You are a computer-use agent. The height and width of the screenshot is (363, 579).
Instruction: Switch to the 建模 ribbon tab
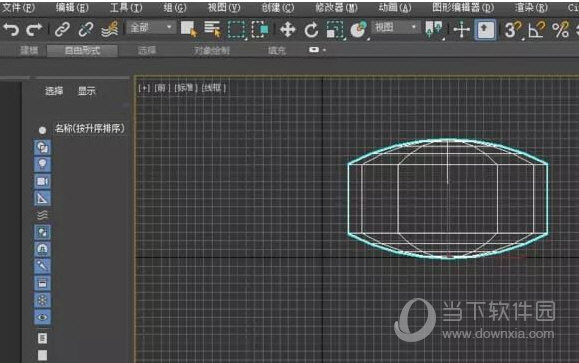coord(29,50)
